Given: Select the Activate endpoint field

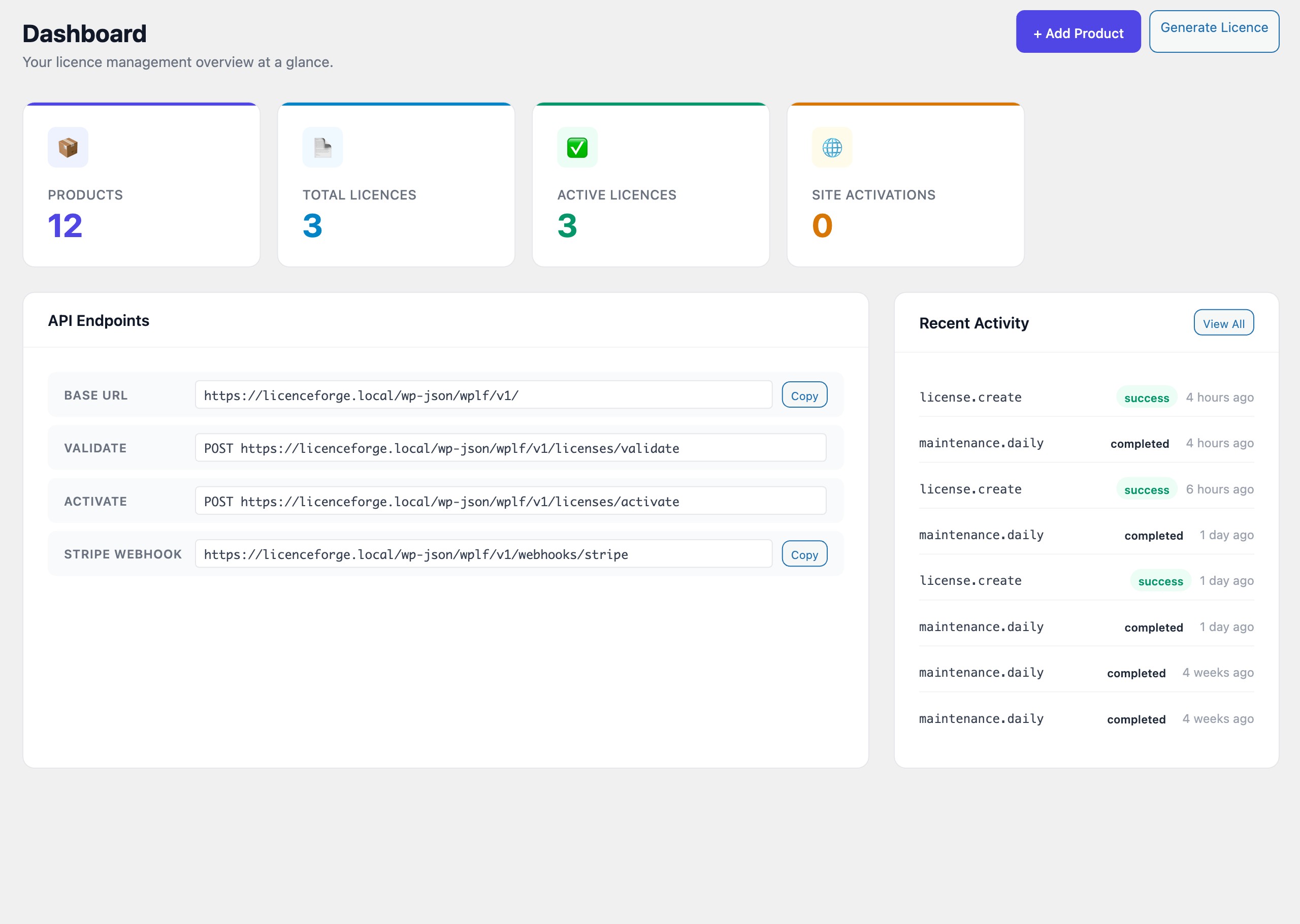Looking at the screenshot, I should click(510, 501).
